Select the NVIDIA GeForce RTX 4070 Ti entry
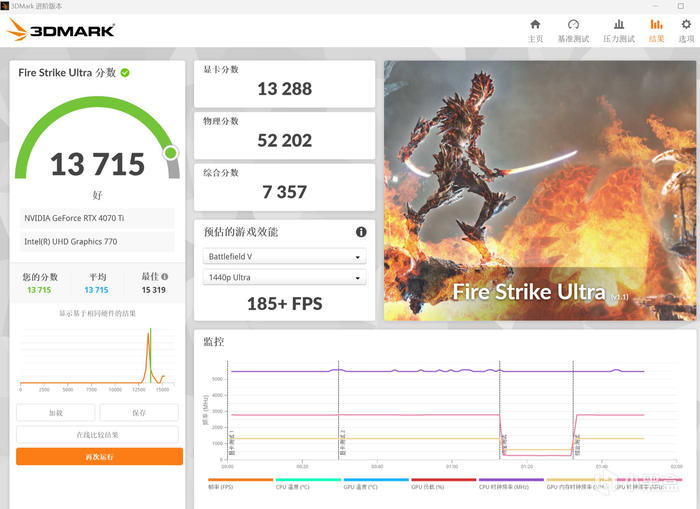The height and width of the screenshot is (509, 700). pyautogui.click(x=97, y=218)
